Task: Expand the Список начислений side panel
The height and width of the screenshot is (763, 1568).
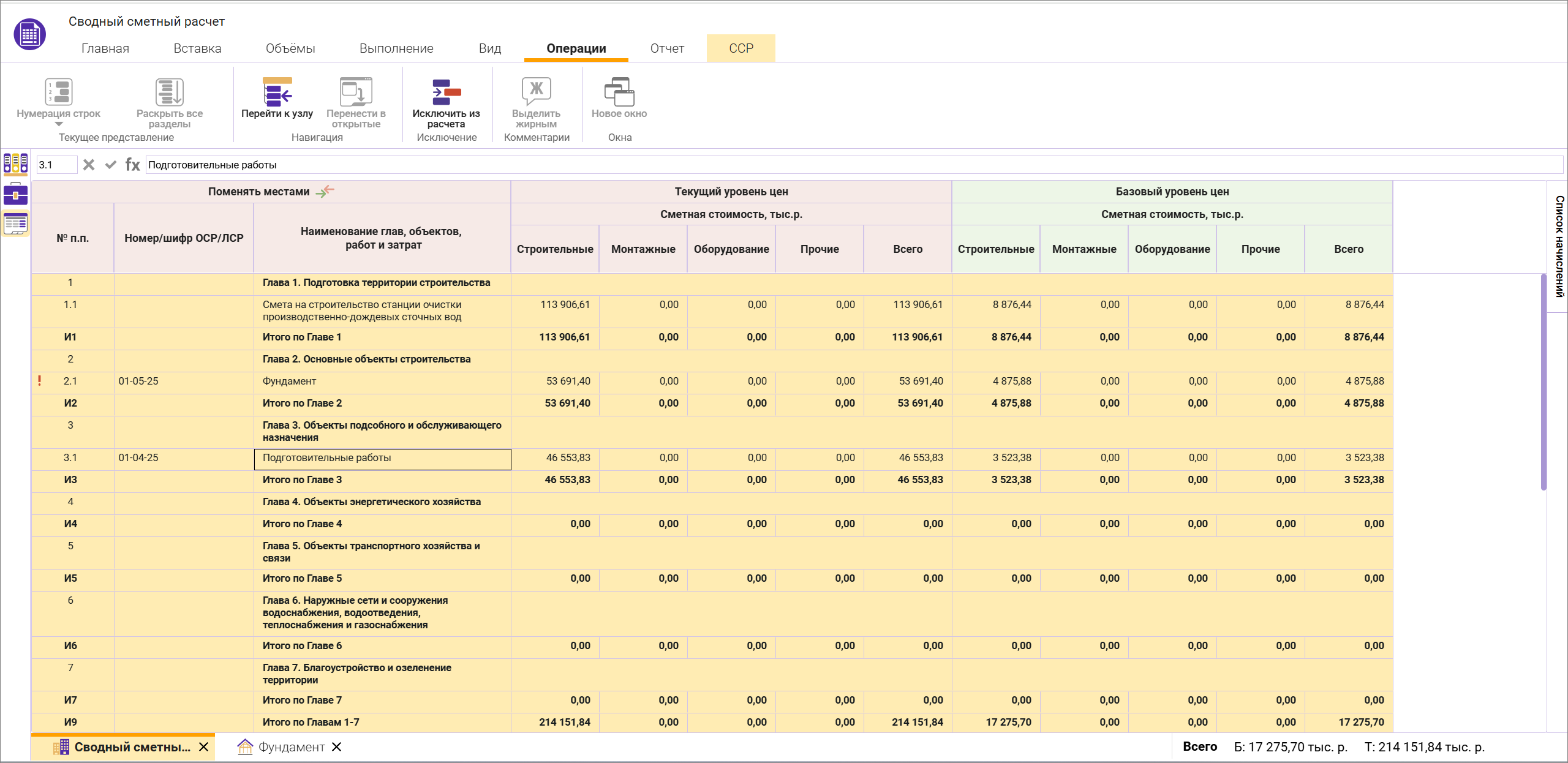Action: pyautogui.click(x=1559, y=246)
